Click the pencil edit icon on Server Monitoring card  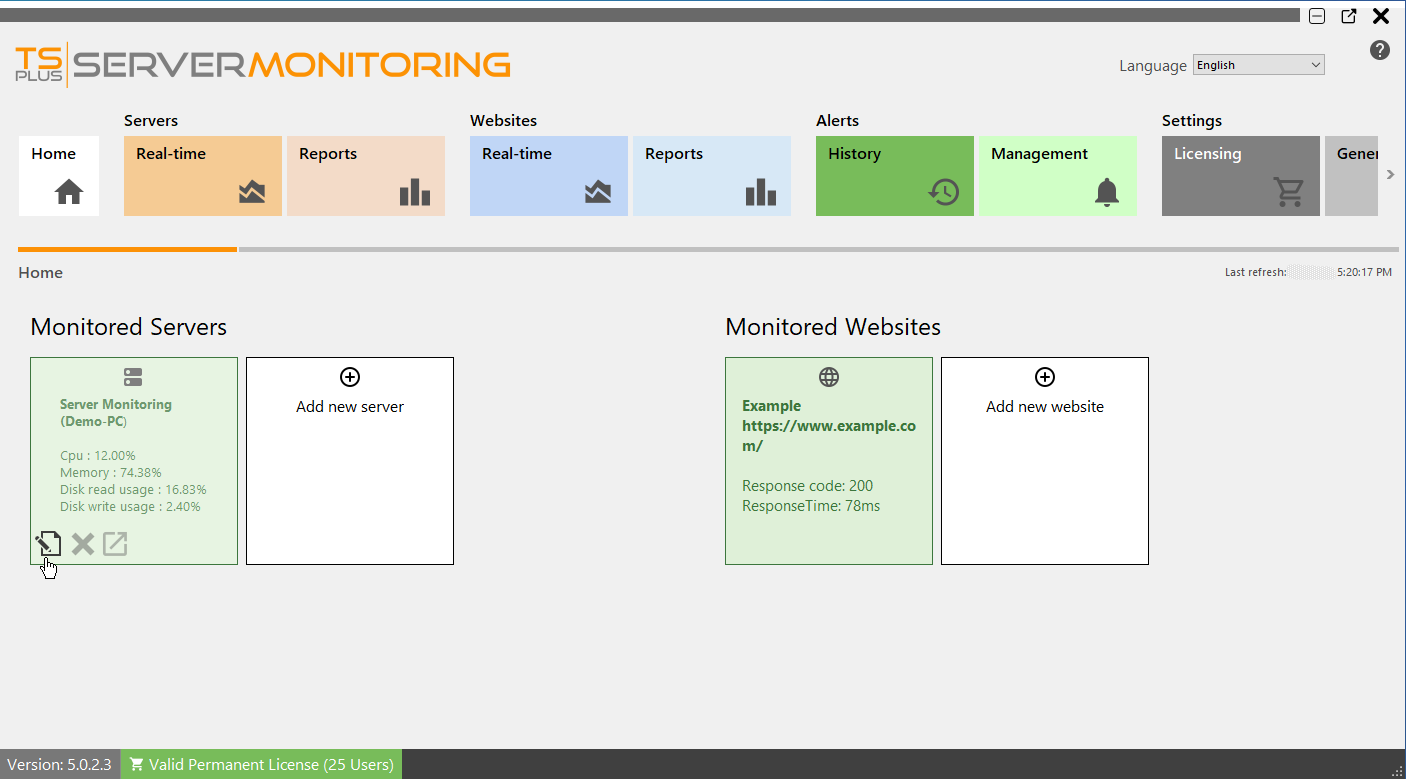[x=48, y=543]
